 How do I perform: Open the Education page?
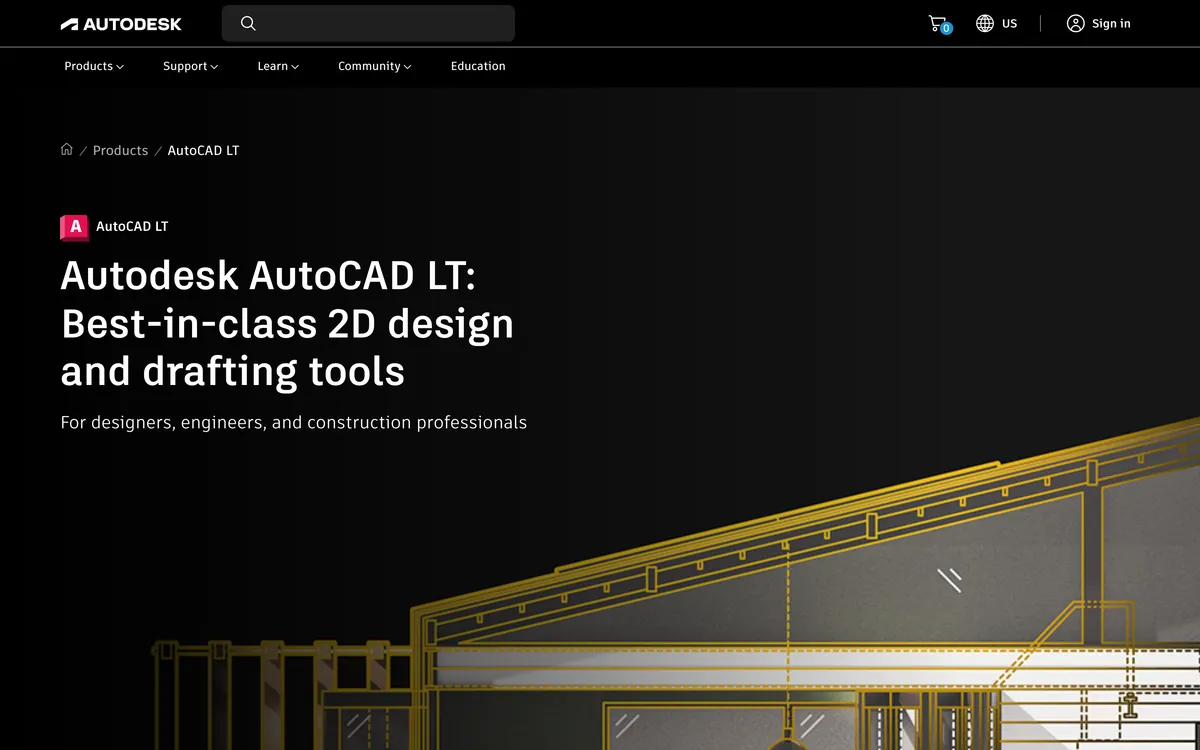pyautogui.click(x=478, y=66)
